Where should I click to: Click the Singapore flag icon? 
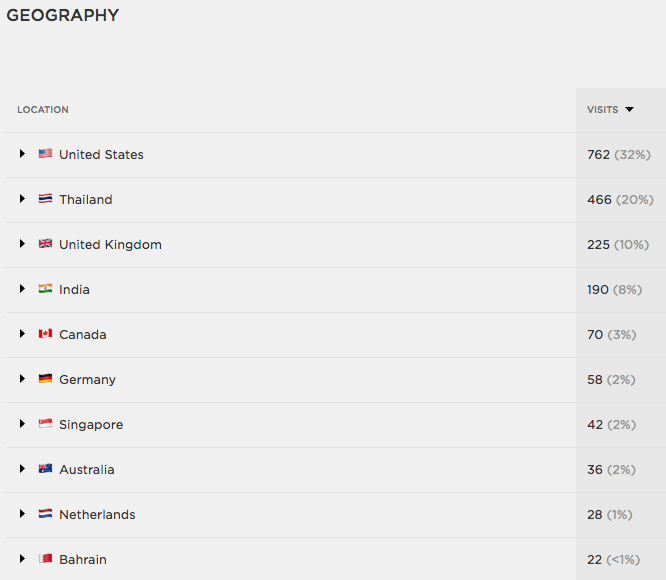[45, 423]
